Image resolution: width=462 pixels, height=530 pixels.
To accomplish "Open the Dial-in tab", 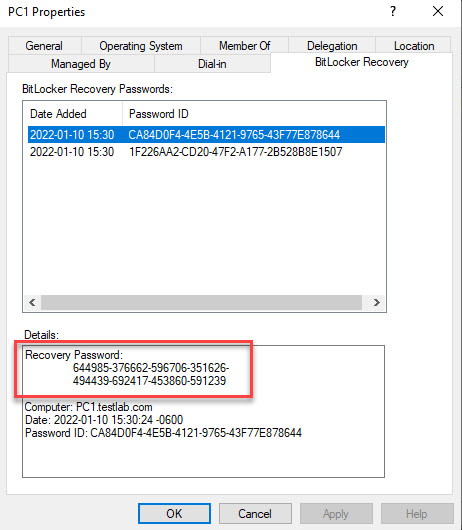I will point(212,64).
